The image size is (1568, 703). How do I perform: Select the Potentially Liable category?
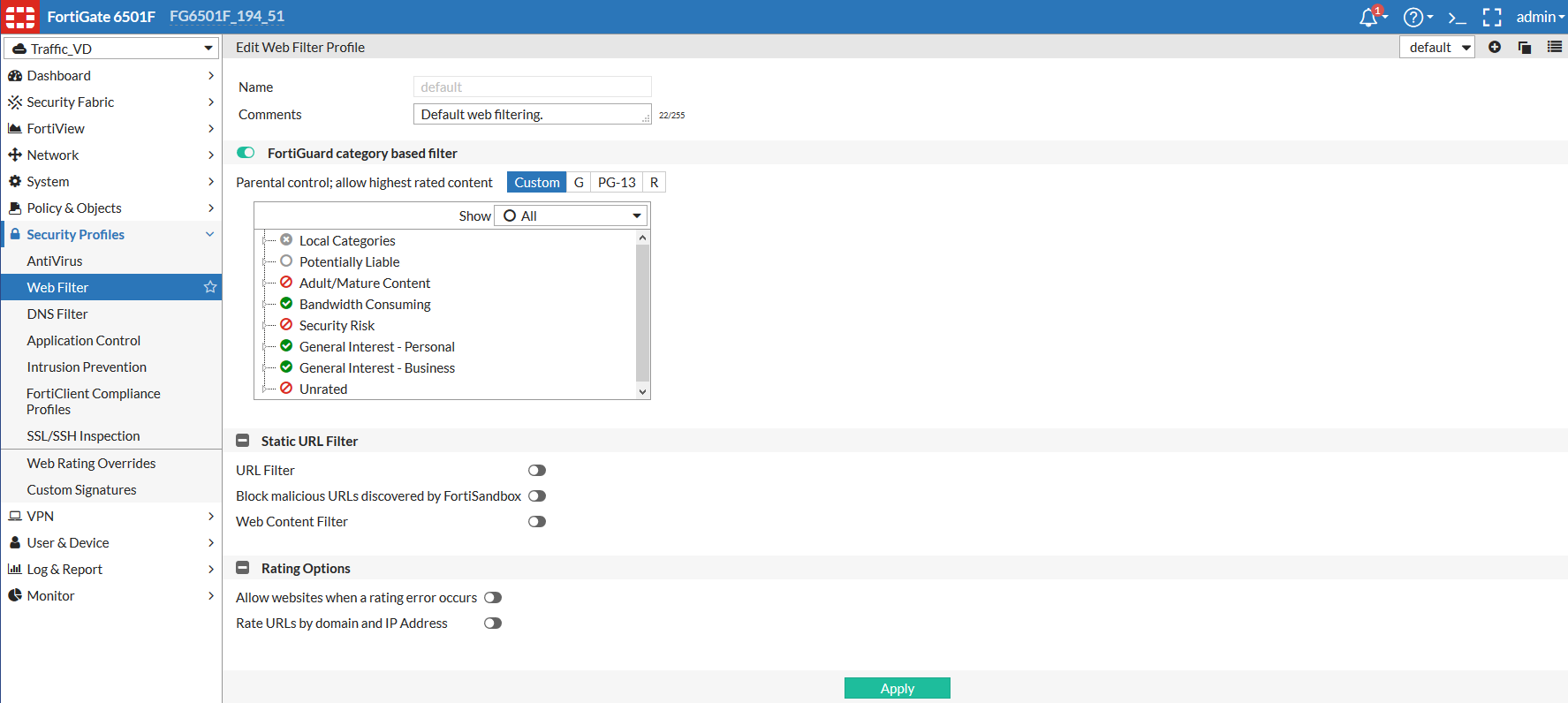pos(349,261)
